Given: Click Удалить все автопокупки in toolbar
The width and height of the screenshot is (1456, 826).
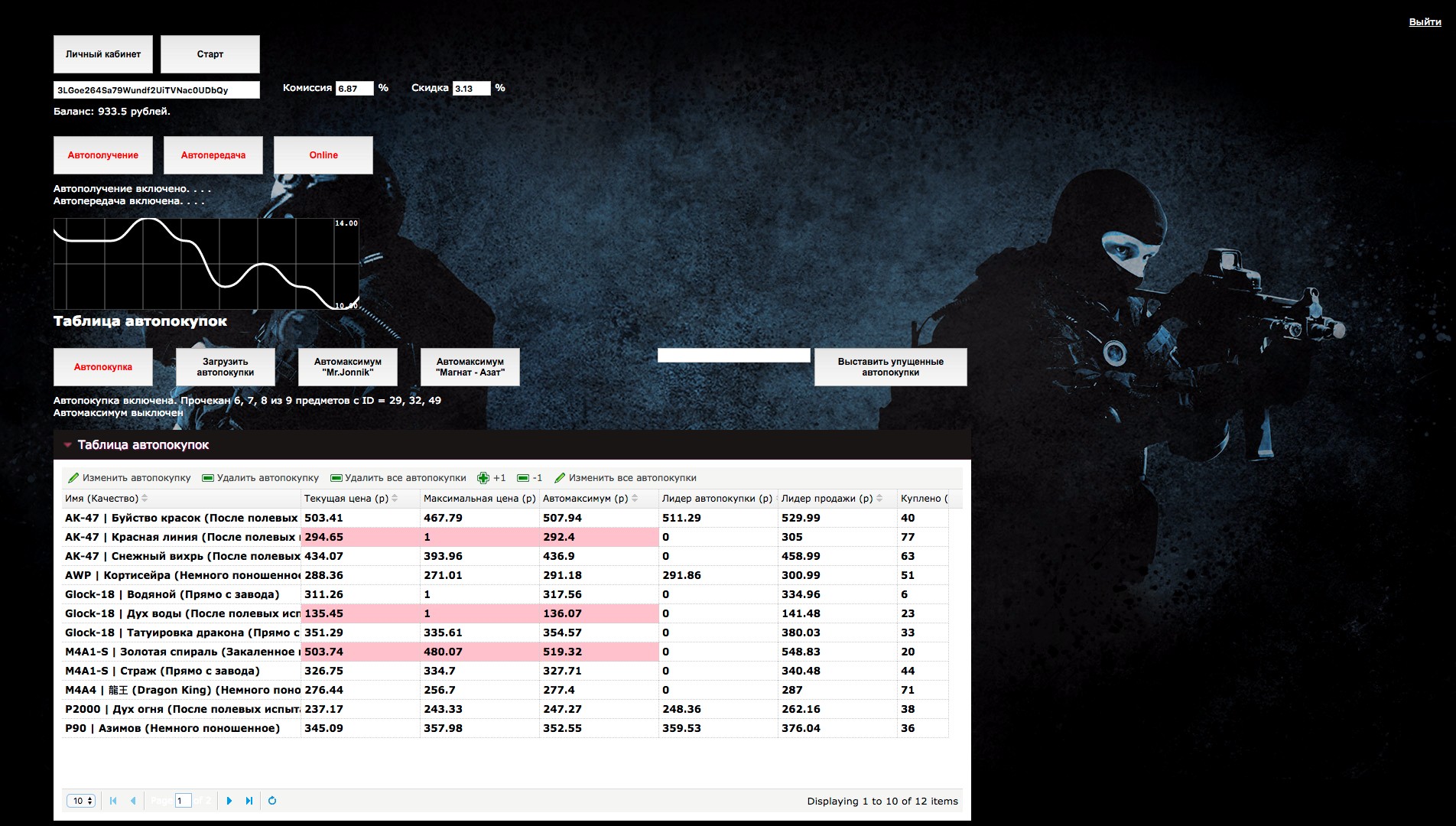Looking at the screenshot, I should point(398,478).
